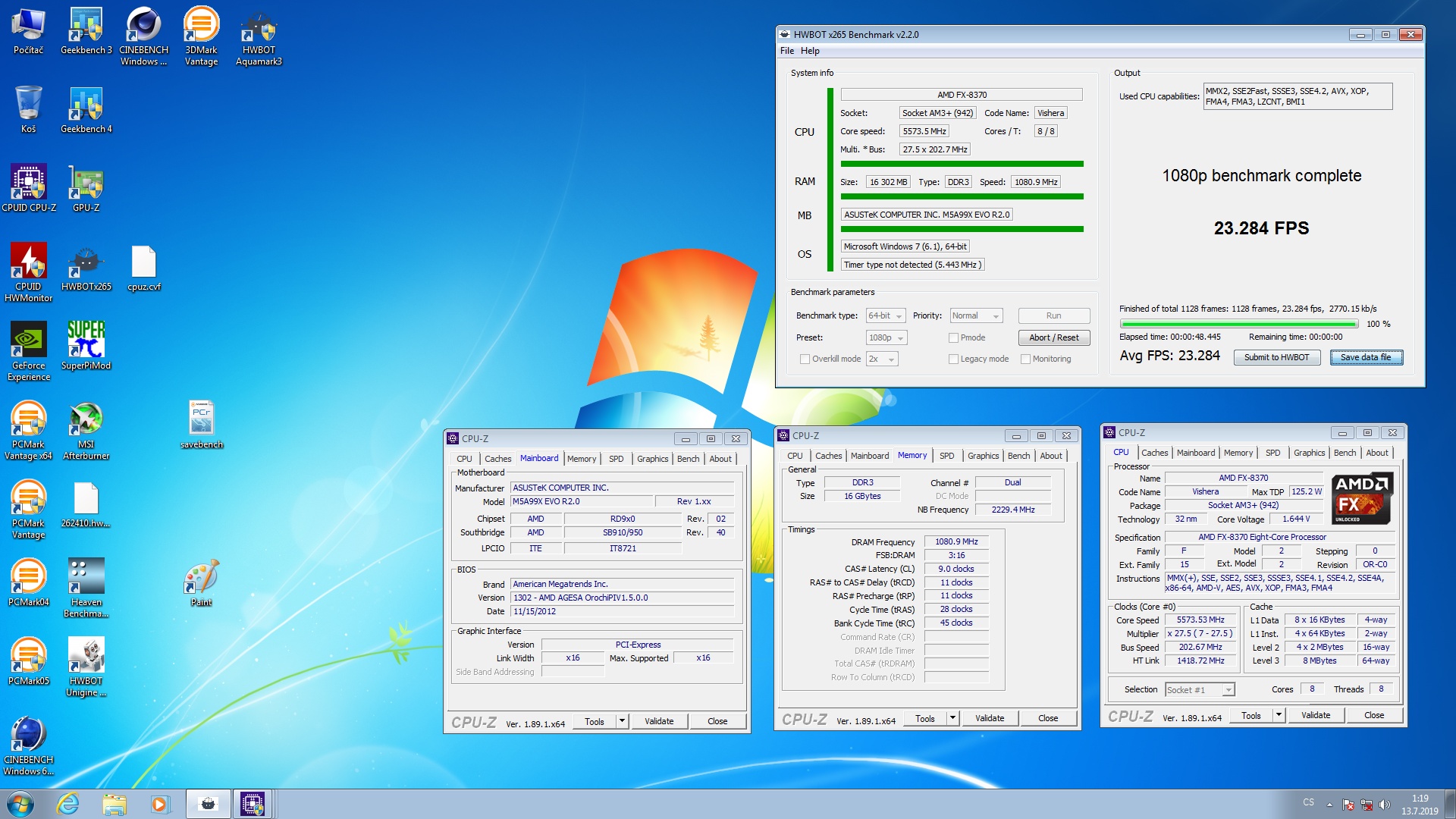Select the cpuz.cvf file icon
This screenshot has height=819, width=1456.
143,267
